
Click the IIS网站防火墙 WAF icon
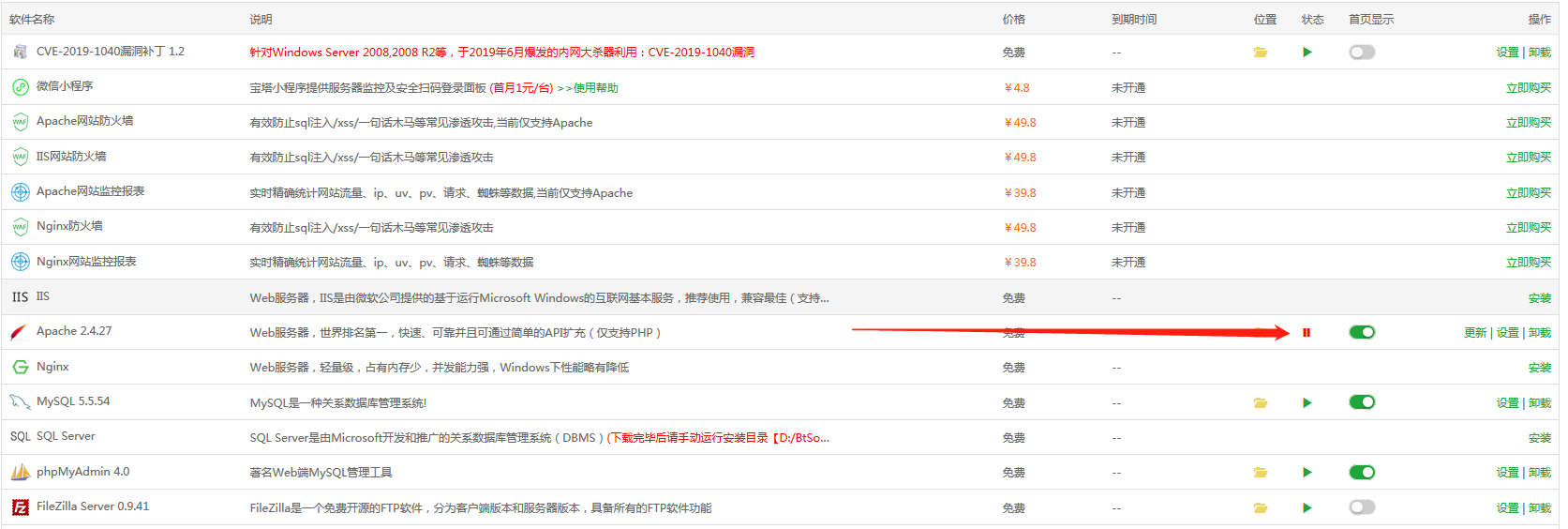point(20,157)
